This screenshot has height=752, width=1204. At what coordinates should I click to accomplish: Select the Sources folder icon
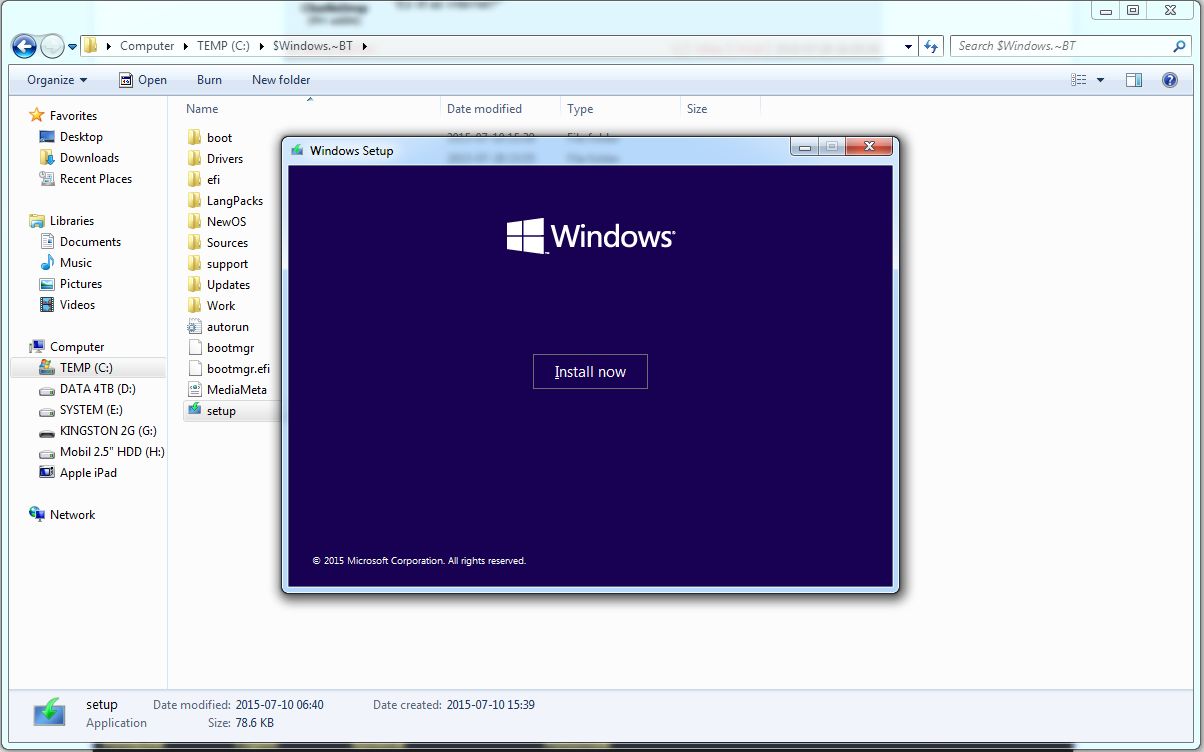point(195,243)
